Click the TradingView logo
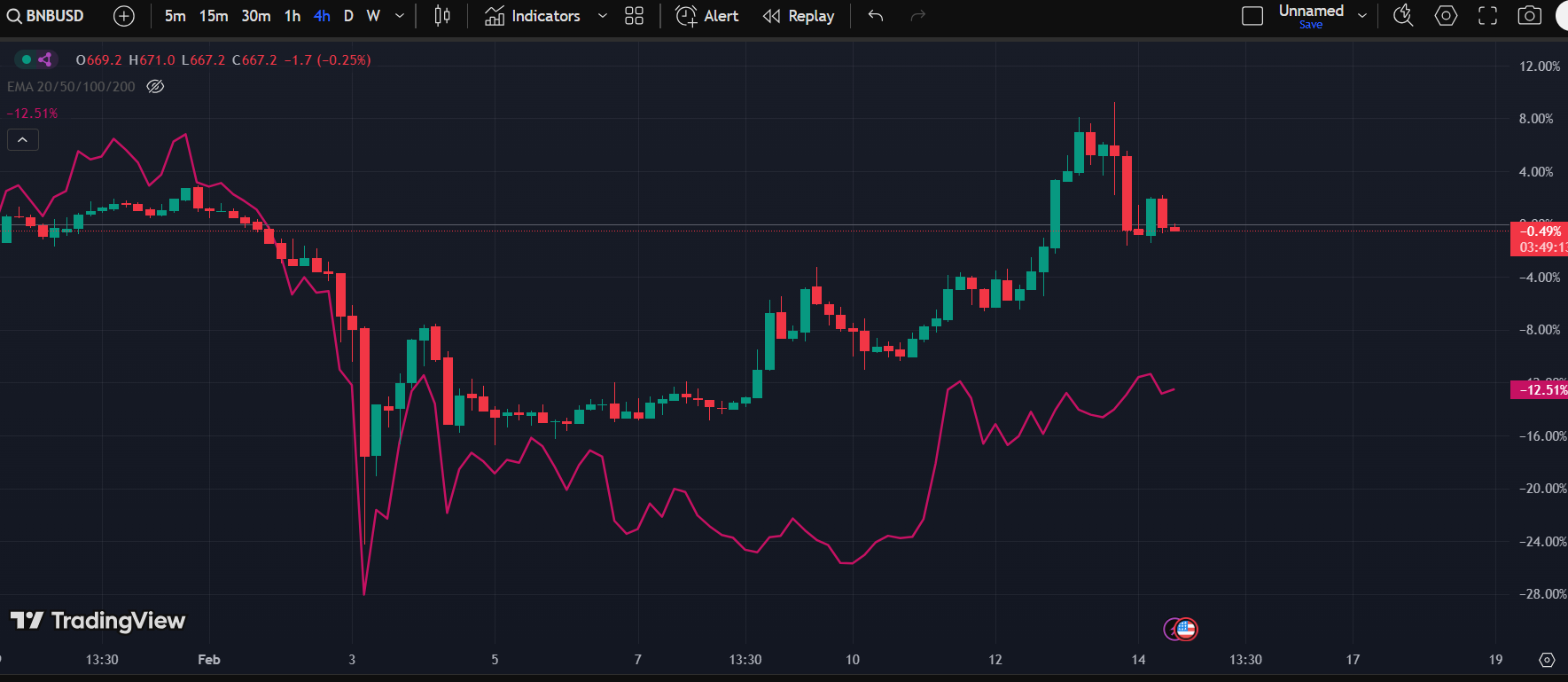1568x682 pixels. [x=98, y=621]
